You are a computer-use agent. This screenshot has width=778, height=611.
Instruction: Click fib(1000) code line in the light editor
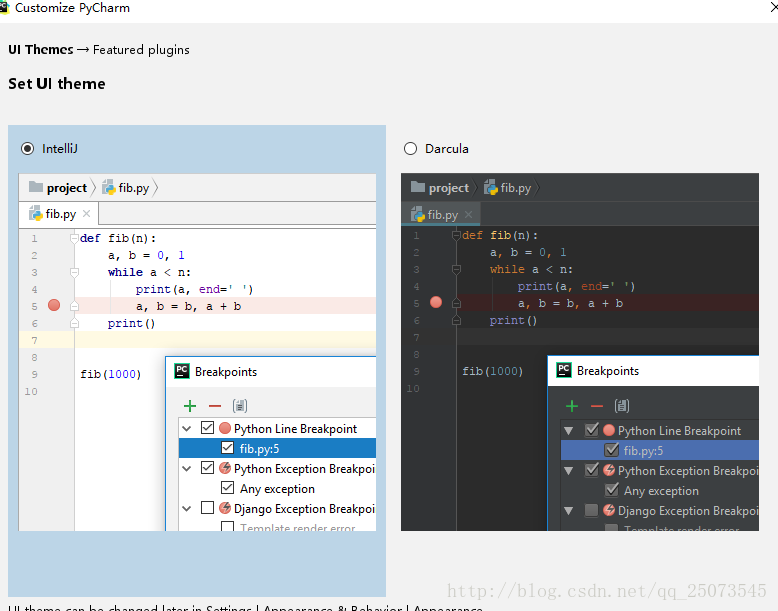(111, 374)
